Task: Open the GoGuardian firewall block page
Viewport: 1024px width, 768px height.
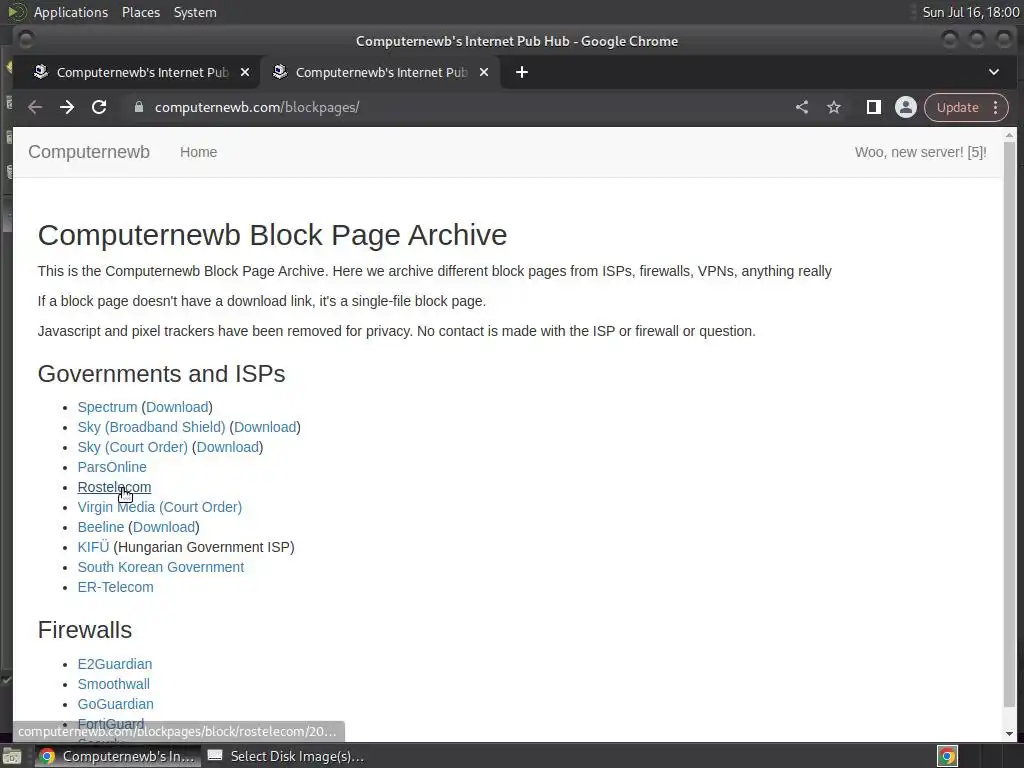Action: point(116,704)
